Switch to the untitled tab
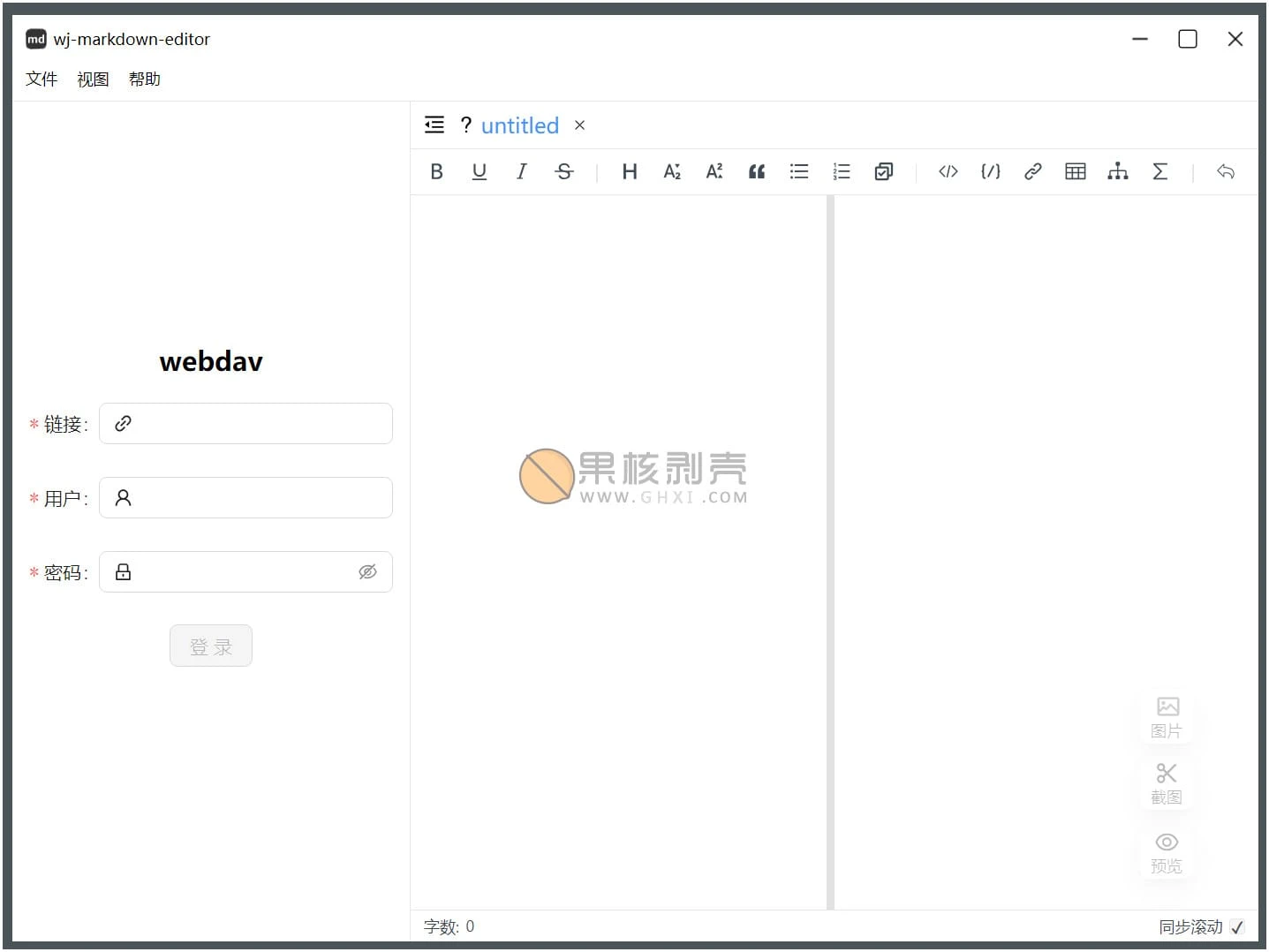Image resolution: width=1269 pixels, height=952 pixels. 519,126
